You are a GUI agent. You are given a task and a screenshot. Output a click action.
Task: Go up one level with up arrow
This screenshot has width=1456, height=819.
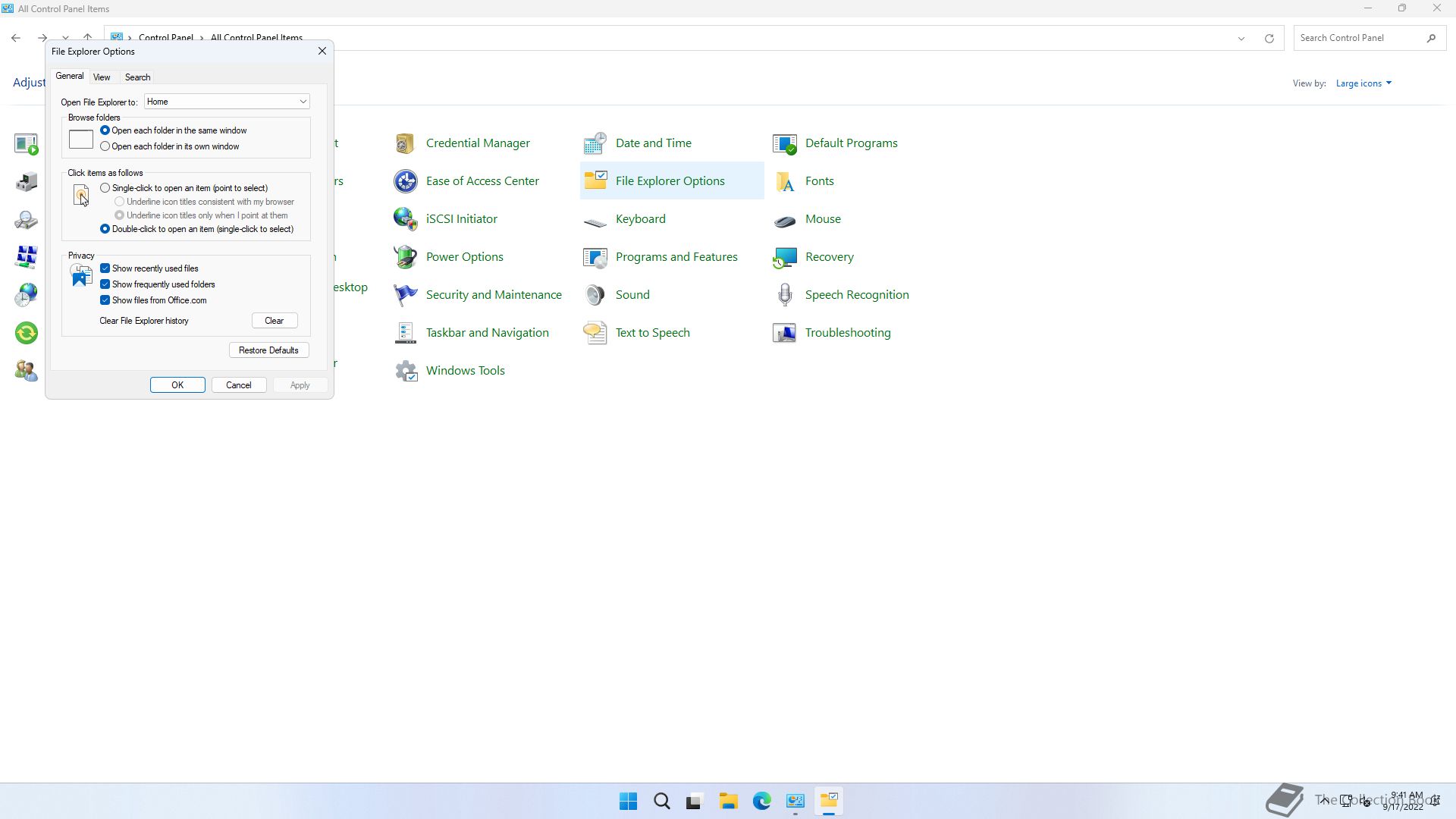pos(87,38)
